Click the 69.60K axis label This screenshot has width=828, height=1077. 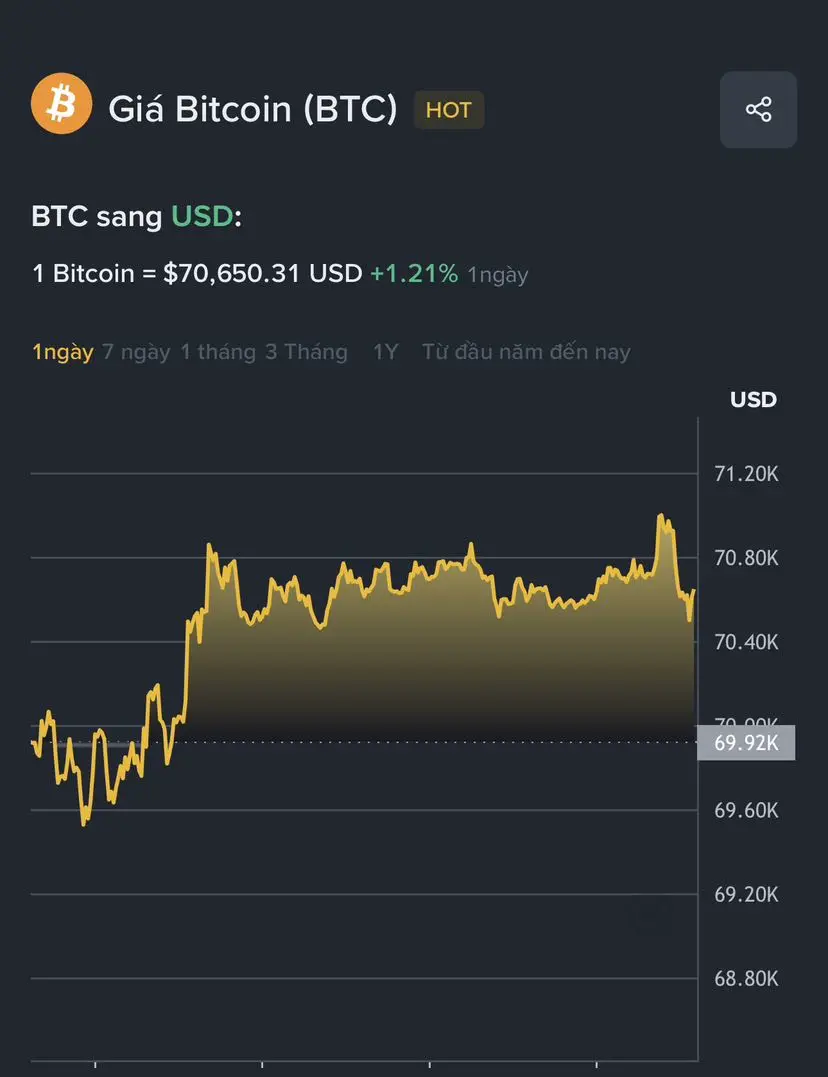coord(746,810)
